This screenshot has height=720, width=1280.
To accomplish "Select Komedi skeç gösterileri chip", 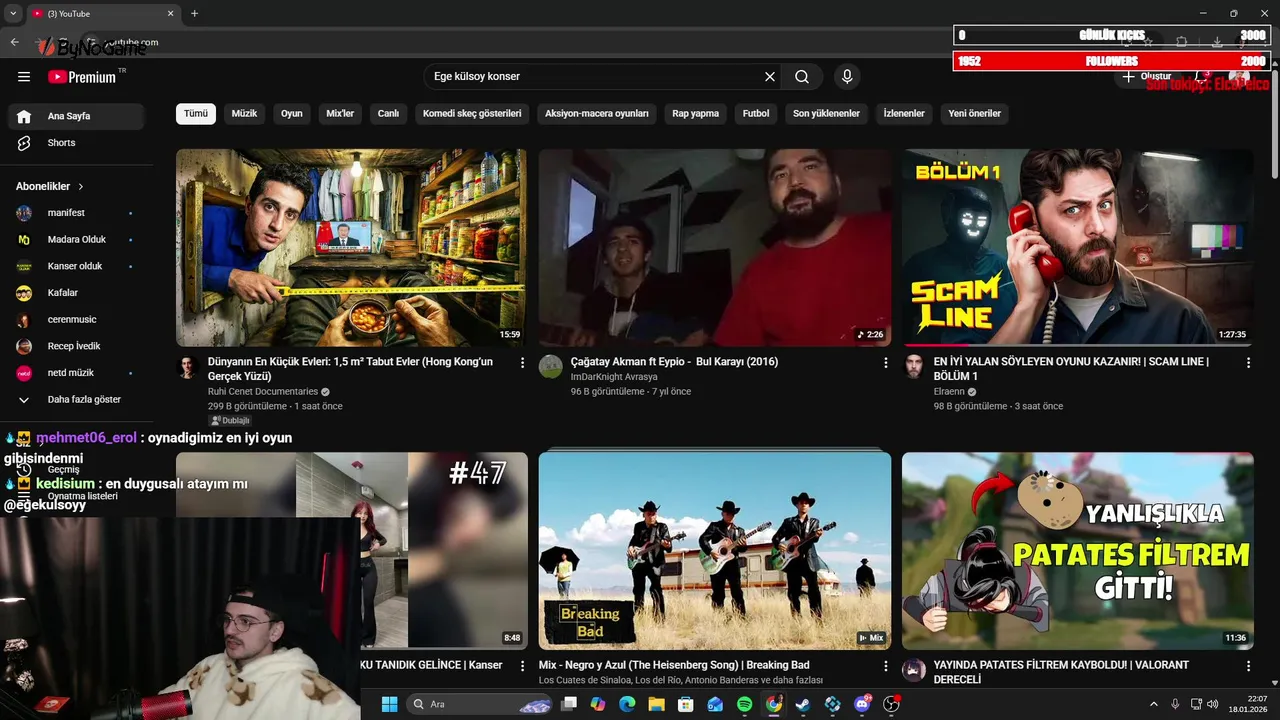I will [472, 113].
